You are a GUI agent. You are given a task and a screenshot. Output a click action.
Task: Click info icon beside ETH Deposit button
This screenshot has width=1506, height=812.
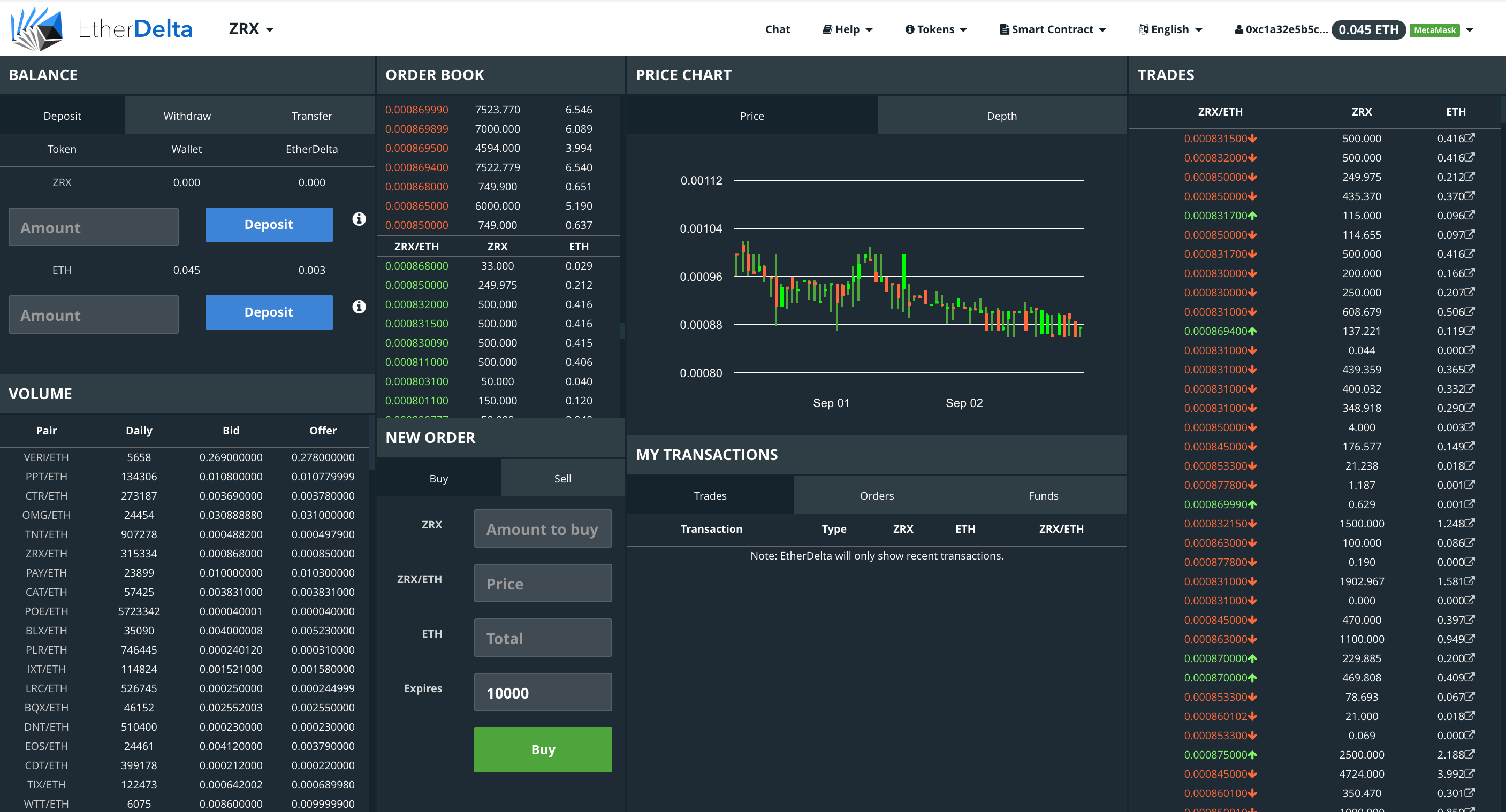pos(359,307)
